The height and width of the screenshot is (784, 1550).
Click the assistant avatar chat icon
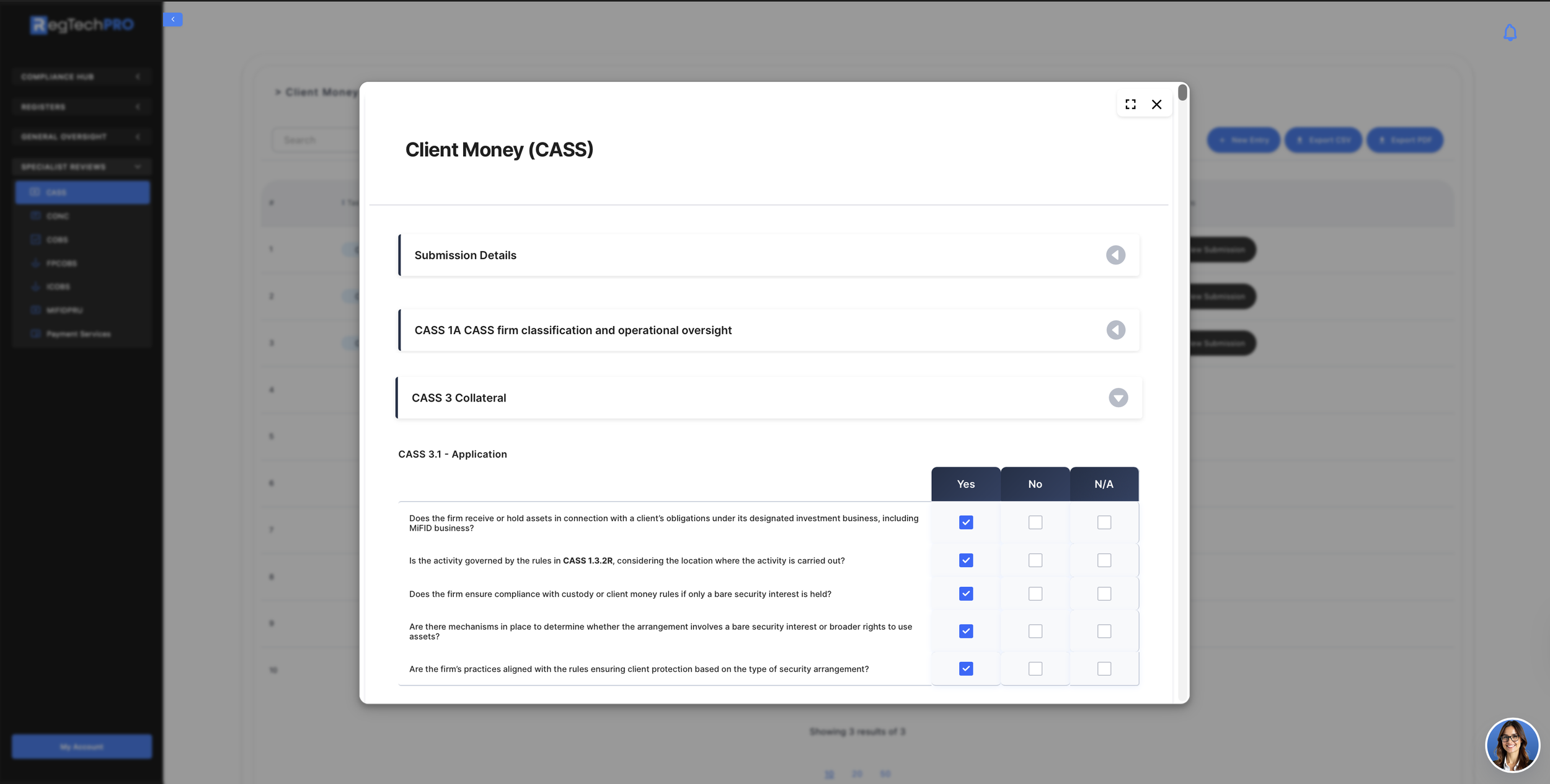(x=1512, y=744)
